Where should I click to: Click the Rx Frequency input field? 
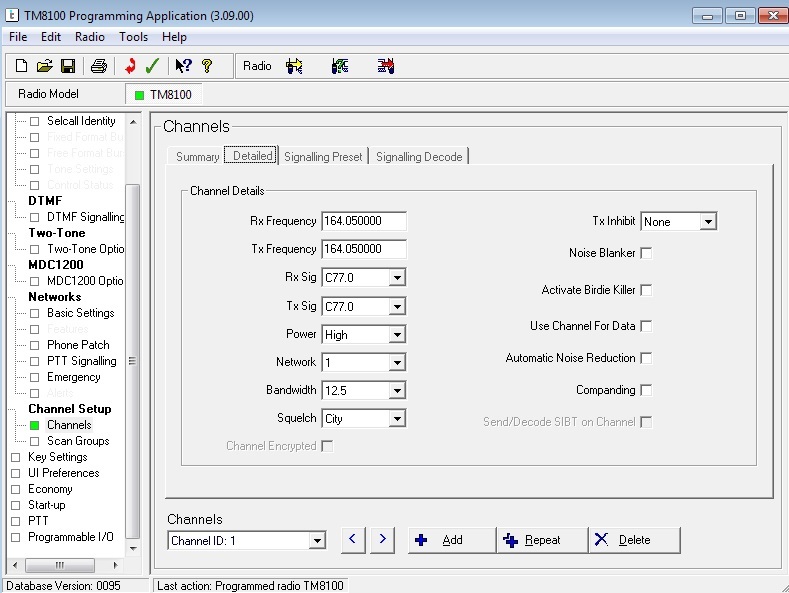364,221
